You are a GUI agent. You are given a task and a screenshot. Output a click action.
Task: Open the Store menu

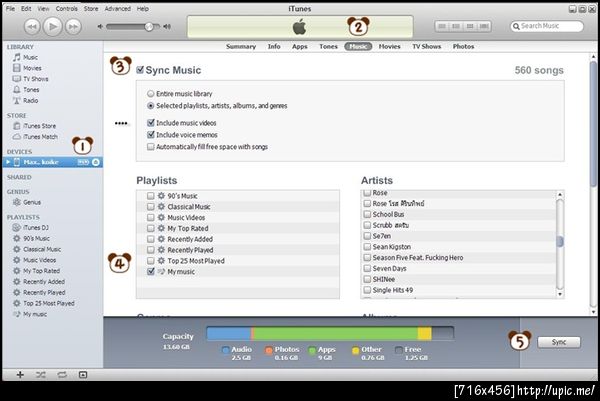91,8
